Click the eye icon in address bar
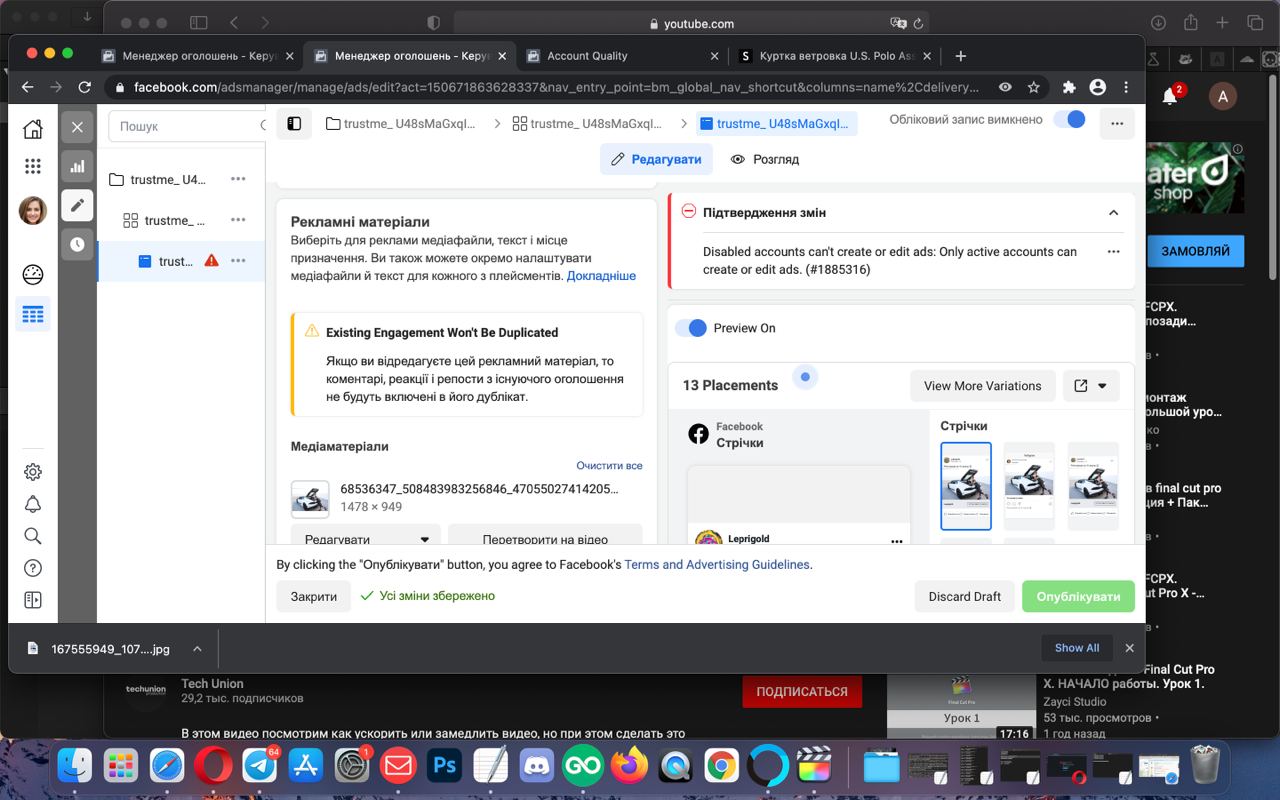The height and width of the screenshot is (800, 1280). coord(1005,87)
